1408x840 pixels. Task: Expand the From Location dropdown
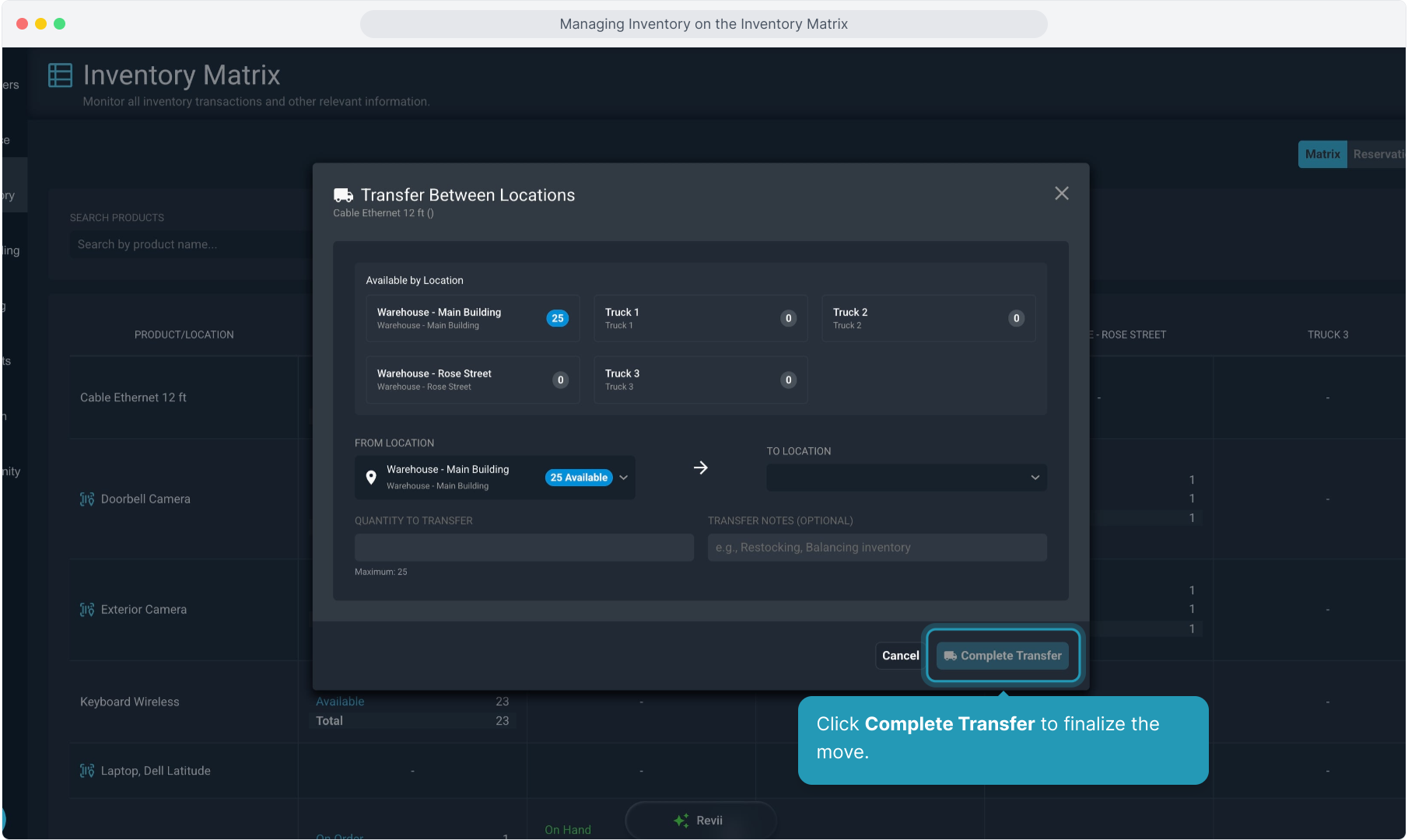495,478
